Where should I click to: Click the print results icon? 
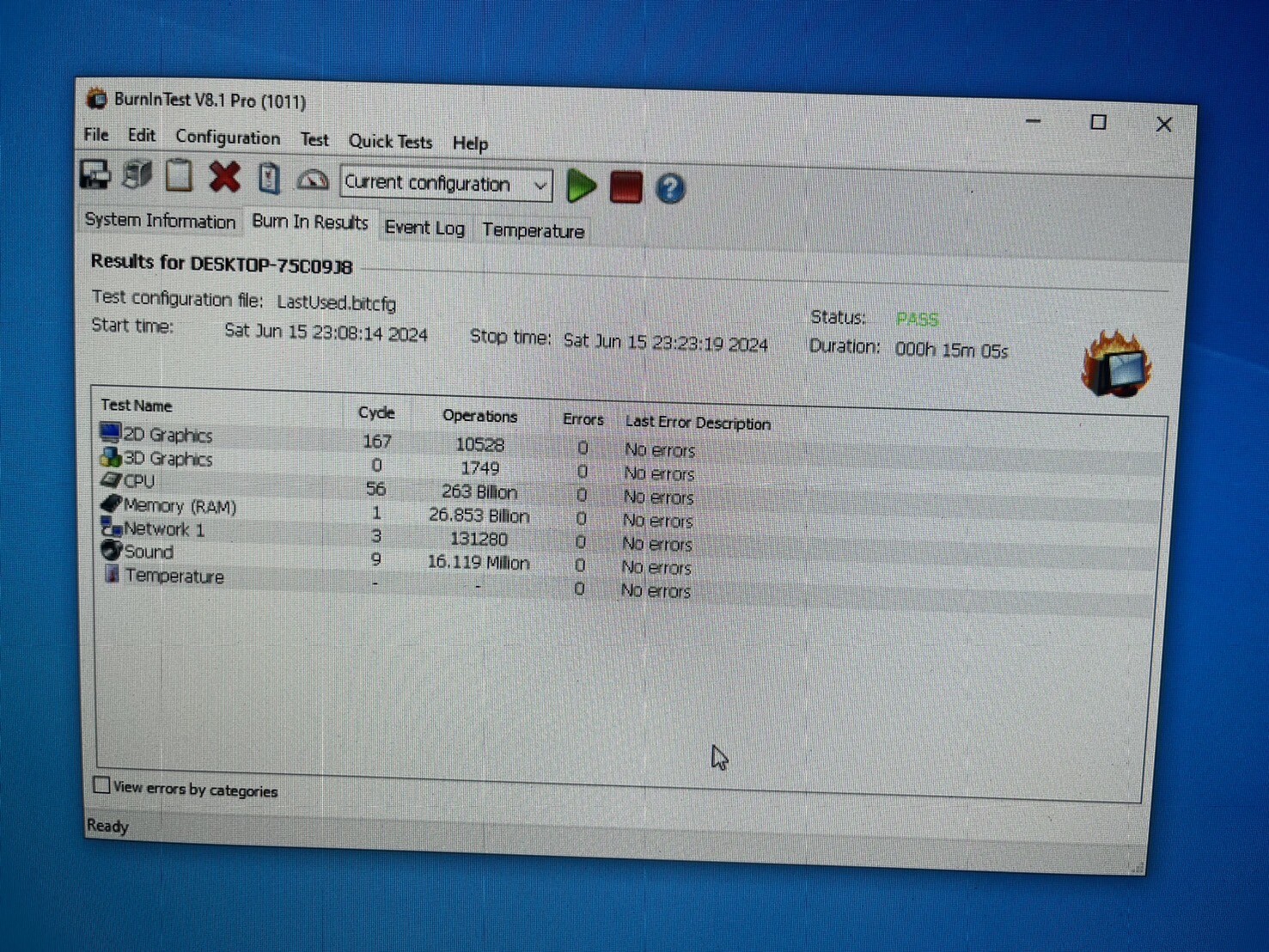pyautogui.click(x=137, y=175)
